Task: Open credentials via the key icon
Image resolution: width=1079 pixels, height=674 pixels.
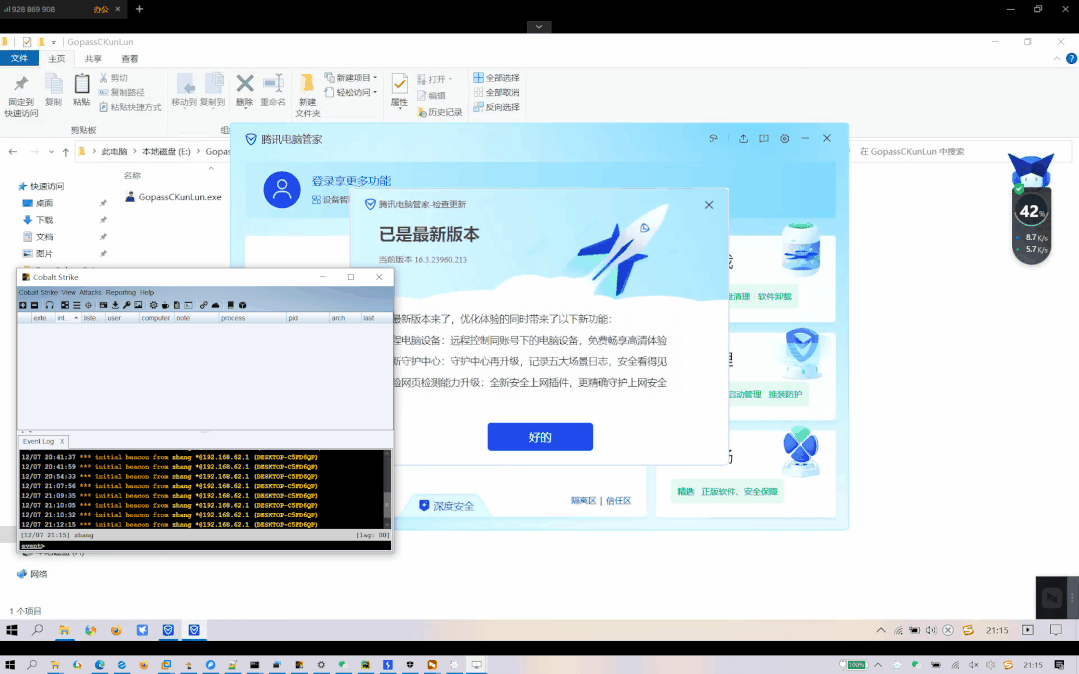Action: pyautogui.click(x=127, y=305)
